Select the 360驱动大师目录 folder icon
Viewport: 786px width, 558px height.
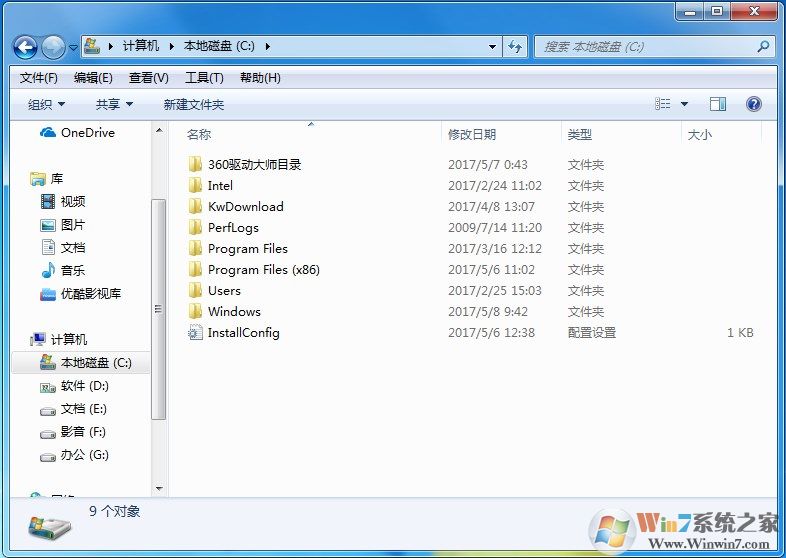[x=195, y=164]
